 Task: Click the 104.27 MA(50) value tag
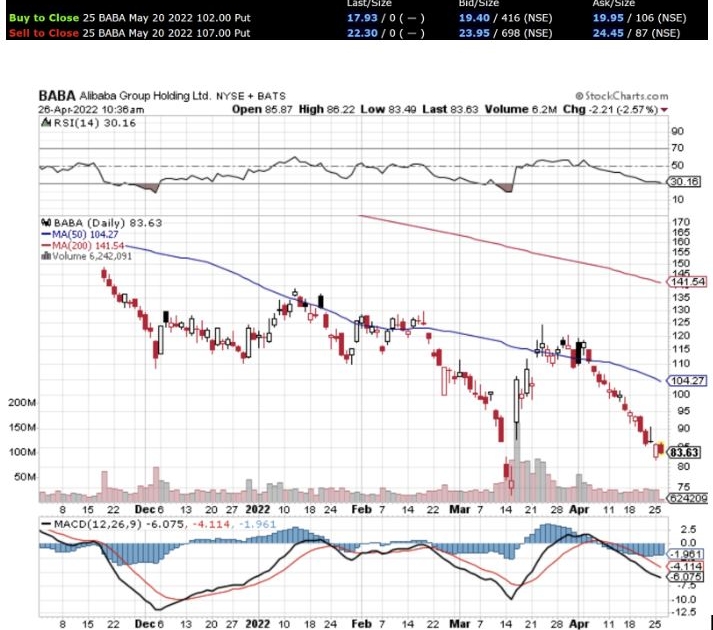coord(683,381)
